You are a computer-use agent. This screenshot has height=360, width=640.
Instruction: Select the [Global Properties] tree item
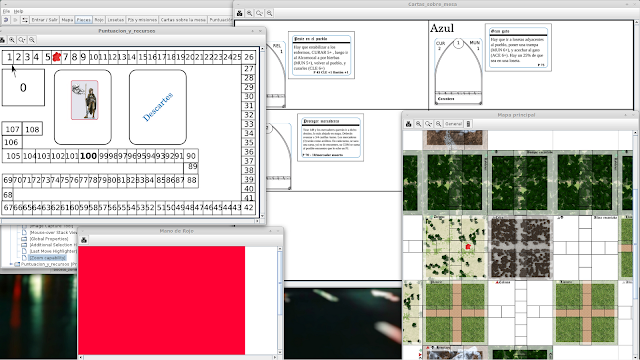[x=49, y=239]
